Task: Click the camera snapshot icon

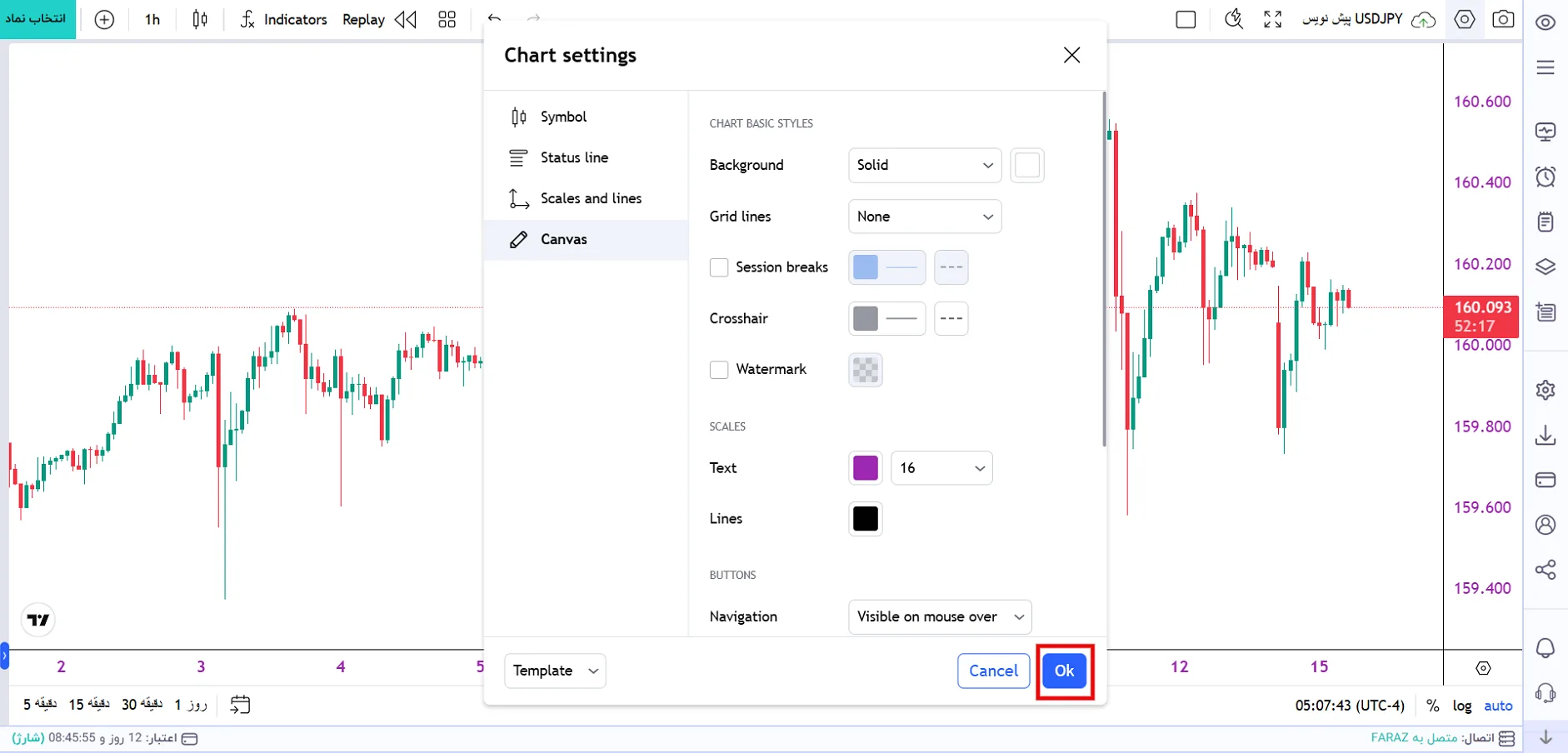Action: click(1503, 19)
